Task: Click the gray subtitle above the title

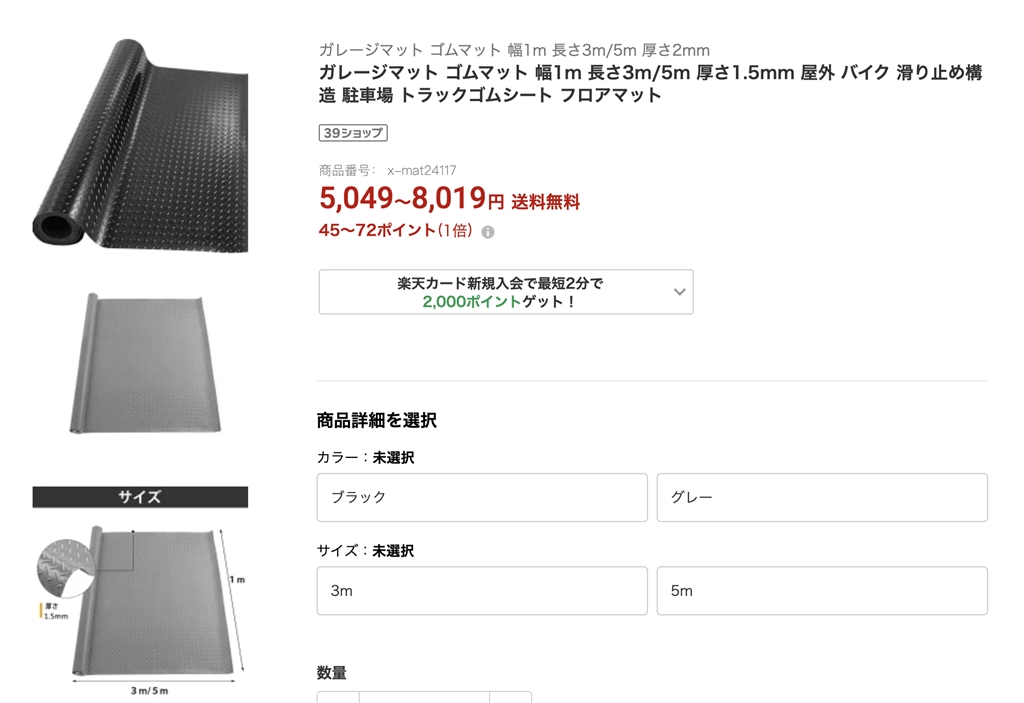Action: tap(514, 50)
